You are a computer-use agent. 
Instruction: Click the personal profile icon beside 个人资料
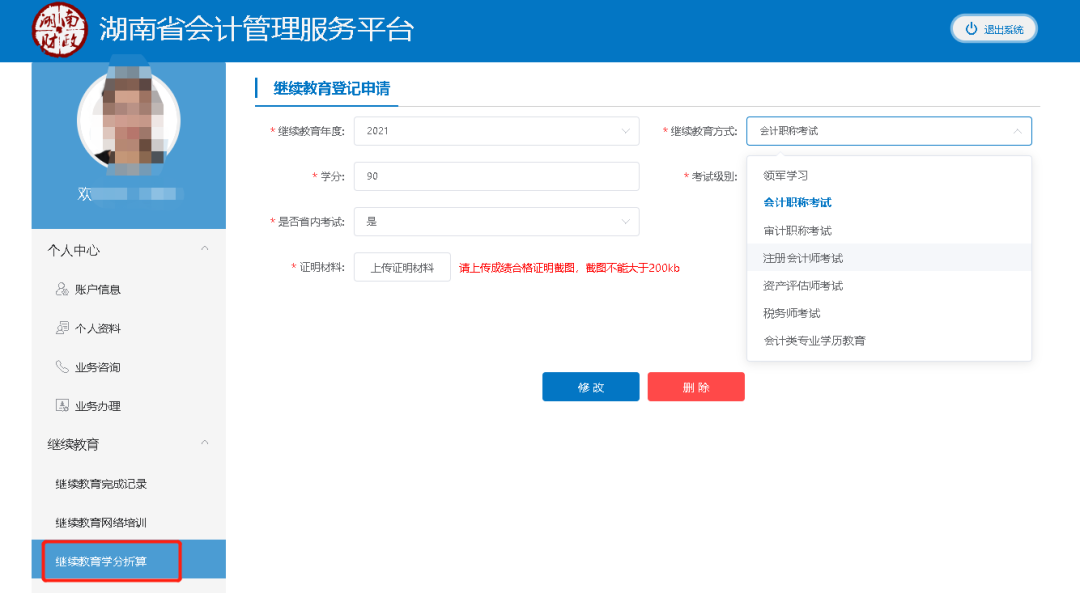(62, 328)
